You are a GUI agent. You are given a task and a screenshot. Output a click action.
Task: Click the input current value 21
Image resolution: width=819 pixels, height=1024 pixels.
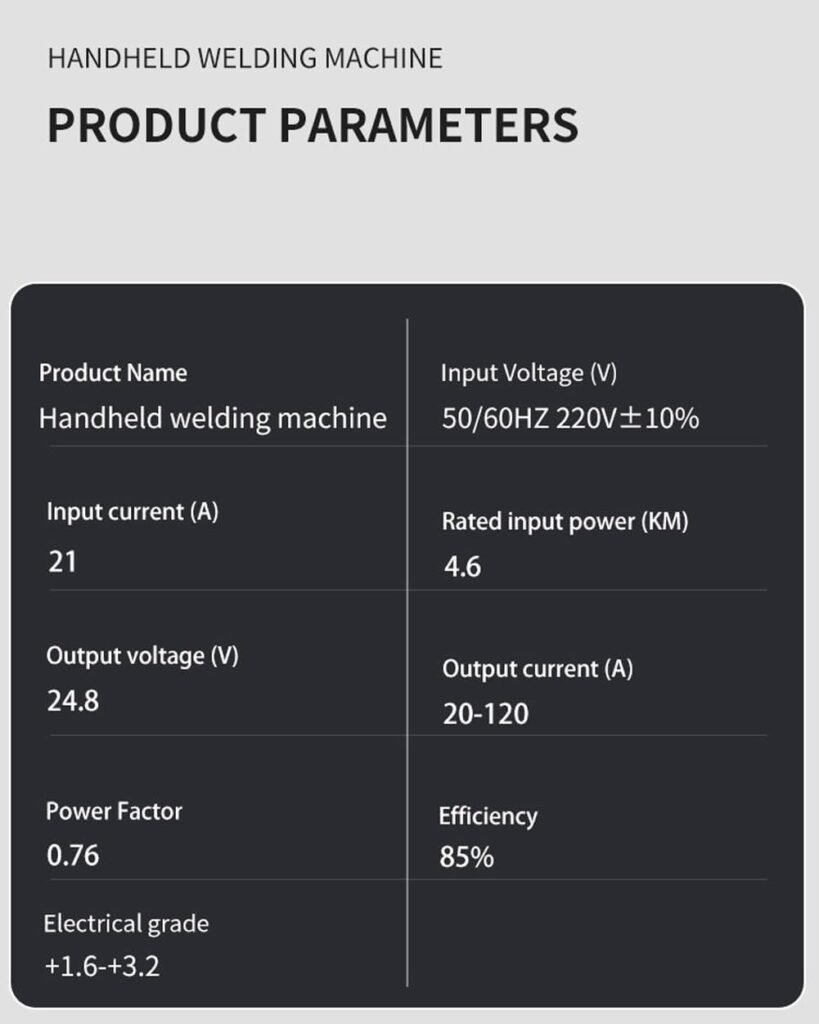pos(63,562)
